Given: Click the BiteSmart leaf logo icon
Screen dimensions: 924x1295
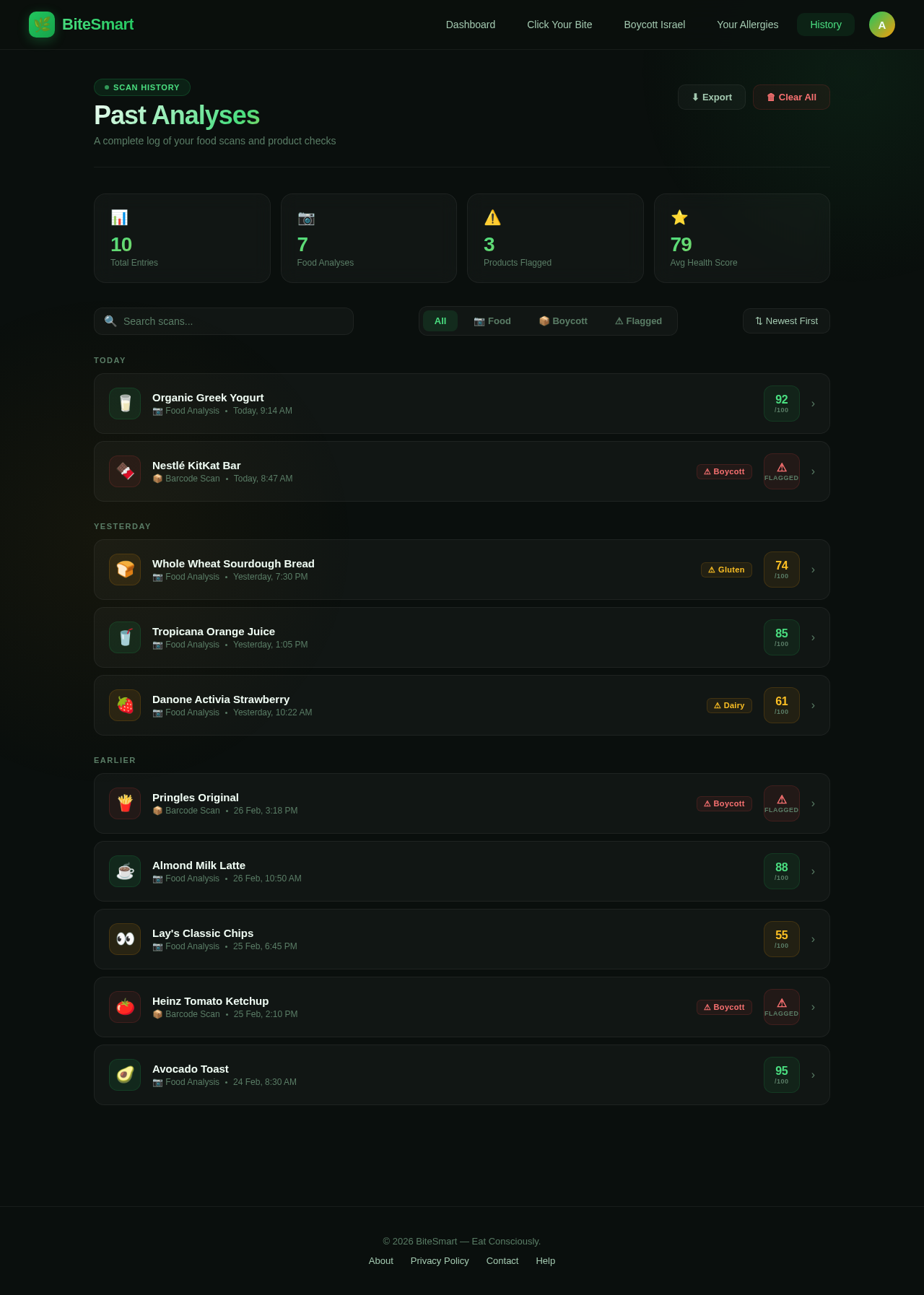Looking at the screenshot, I should click(x=42, y=25).
